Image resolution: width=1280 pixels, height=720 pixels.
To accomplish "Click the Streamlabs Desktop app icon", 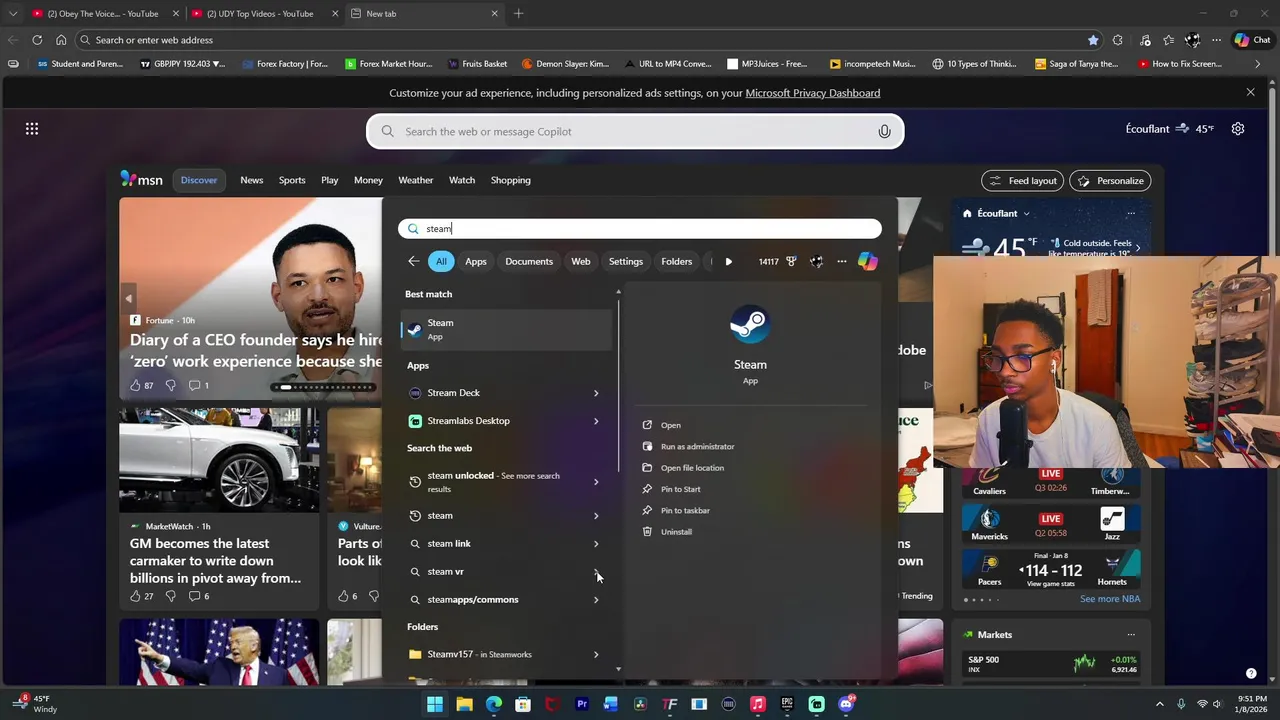I will (415, 421).
